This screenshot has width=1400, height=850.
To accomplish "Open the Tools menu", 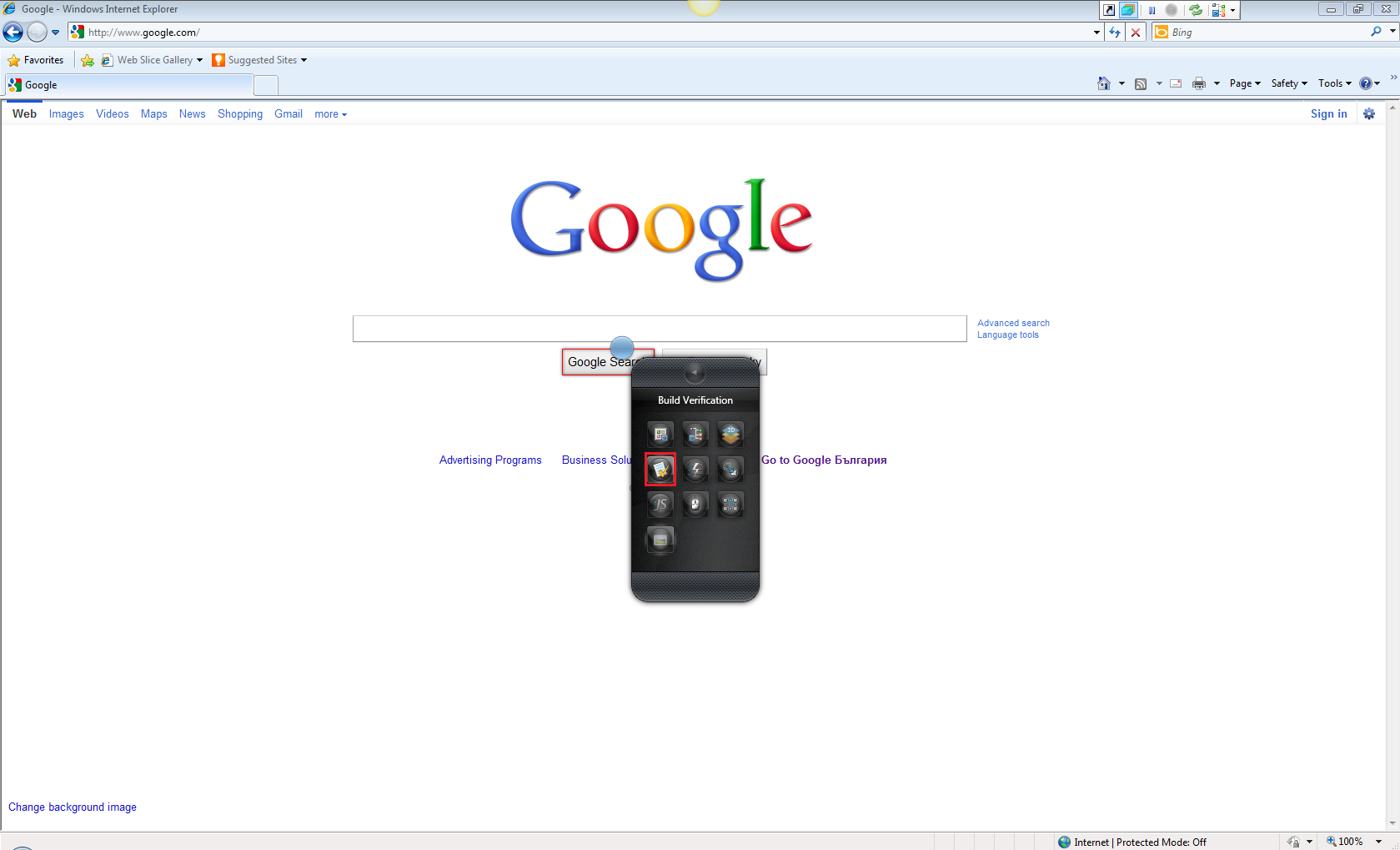I will tap(1334, 83).
